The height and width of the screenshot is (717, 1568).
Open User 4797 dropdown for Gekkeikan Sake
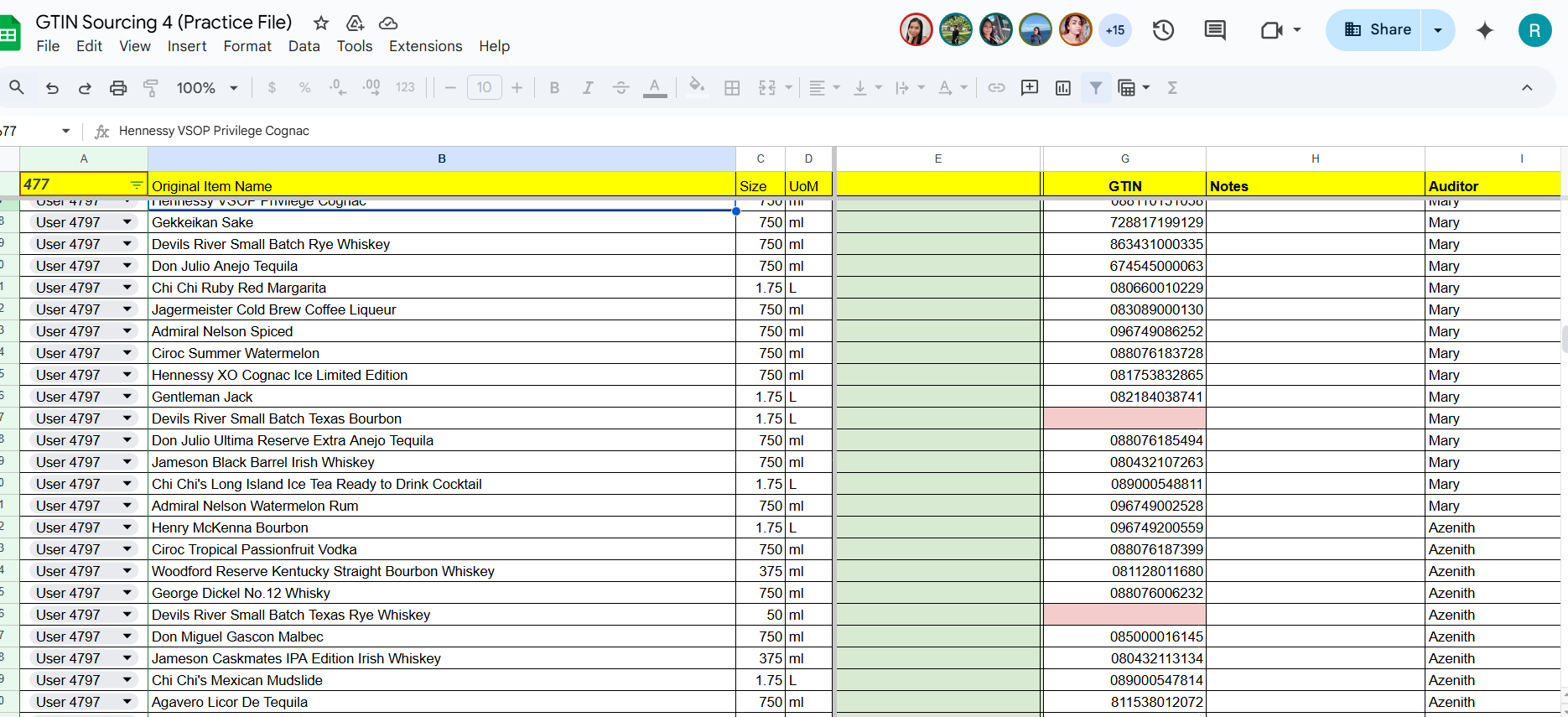coord(127,222)
